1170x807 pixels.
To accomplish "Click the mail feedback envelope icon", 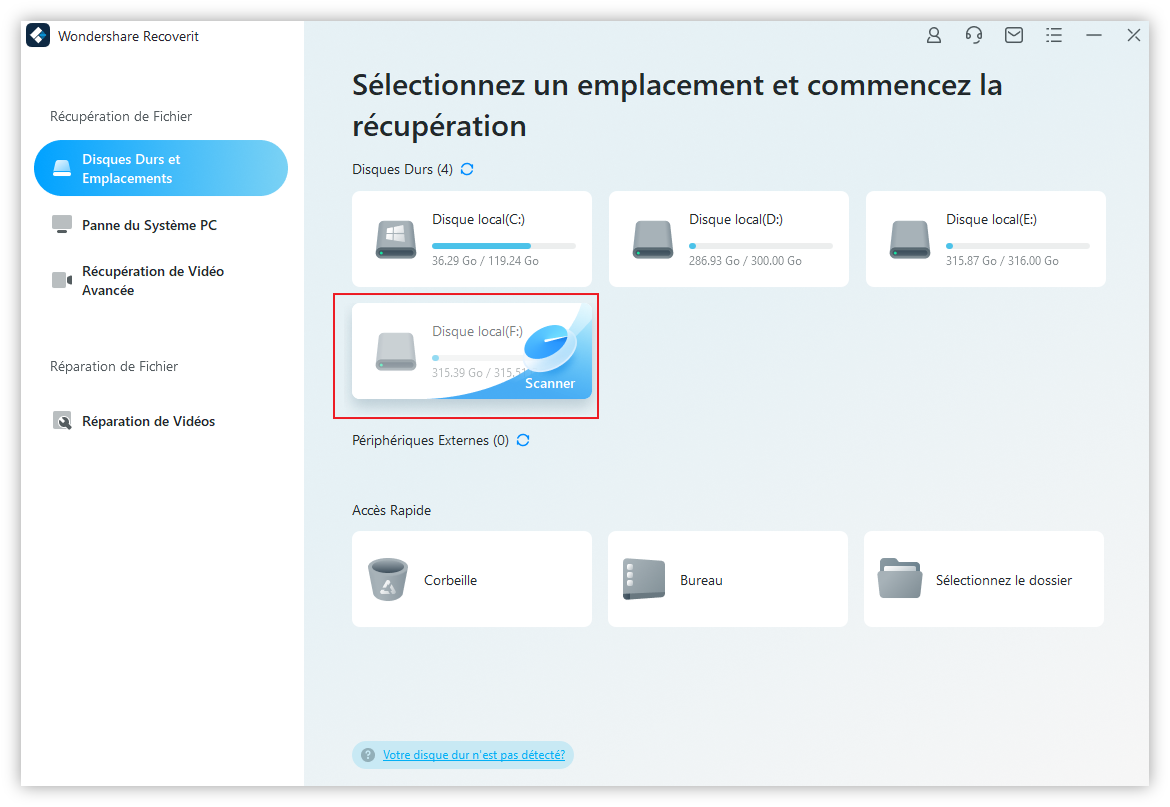I will (x=1014, y=35).
